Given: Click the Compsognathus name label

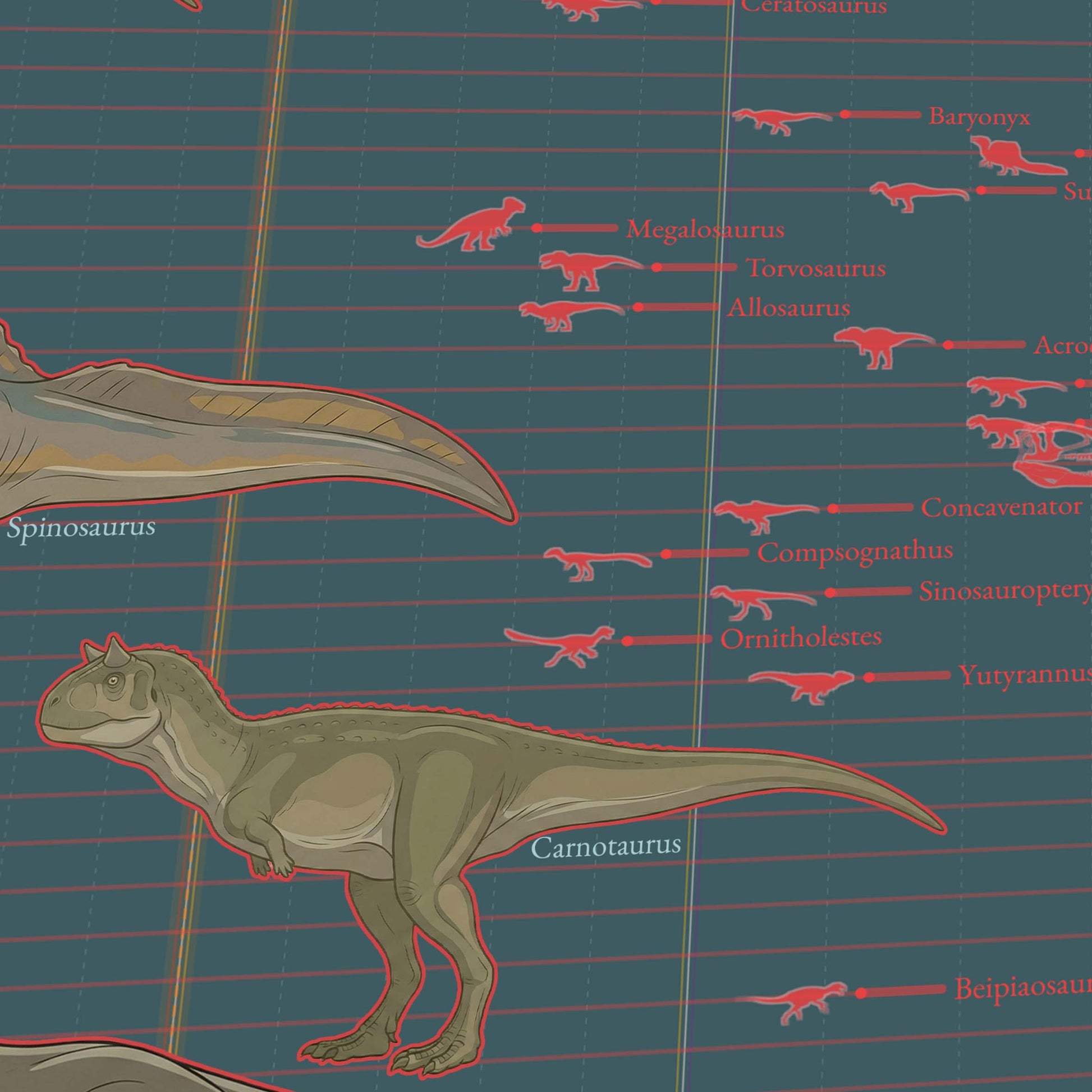Looking at the screenshot, I should [855, 552].
